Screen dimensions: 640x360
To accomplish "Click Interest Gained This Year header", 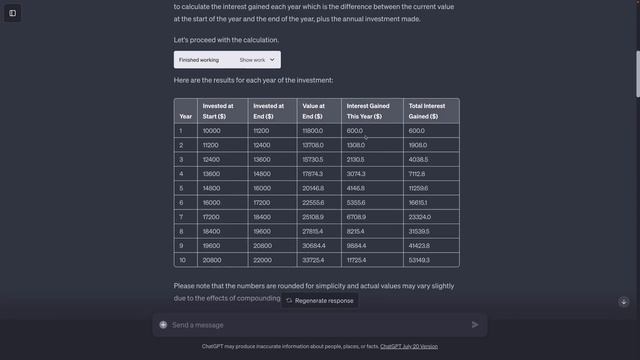I will (372, 111).
